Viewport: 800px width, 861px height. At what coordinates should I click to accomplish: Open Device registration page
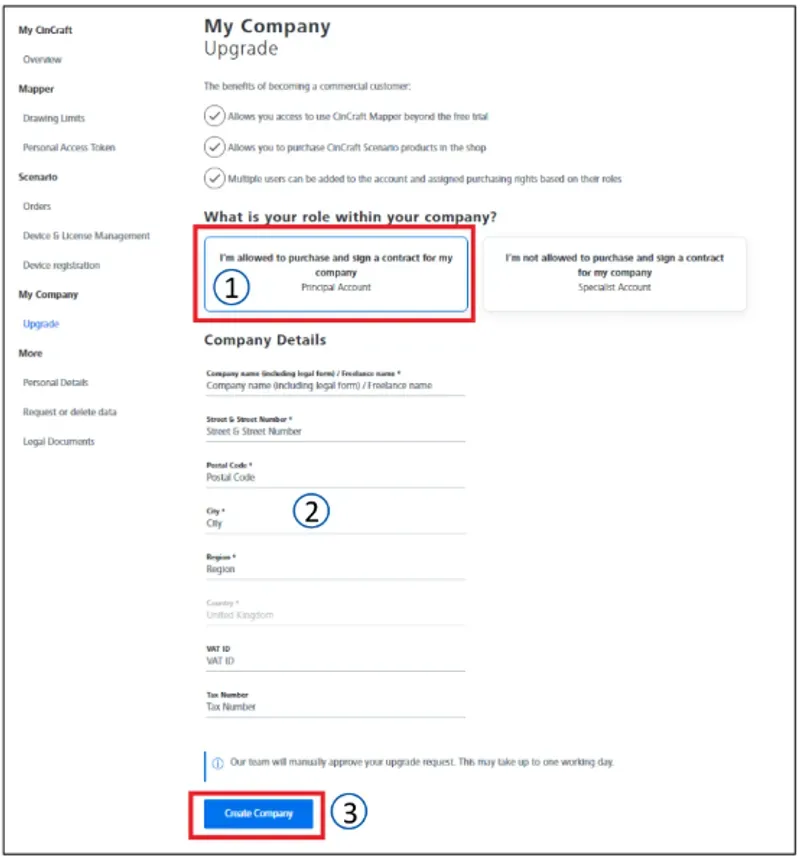click(x=61, y=265)
